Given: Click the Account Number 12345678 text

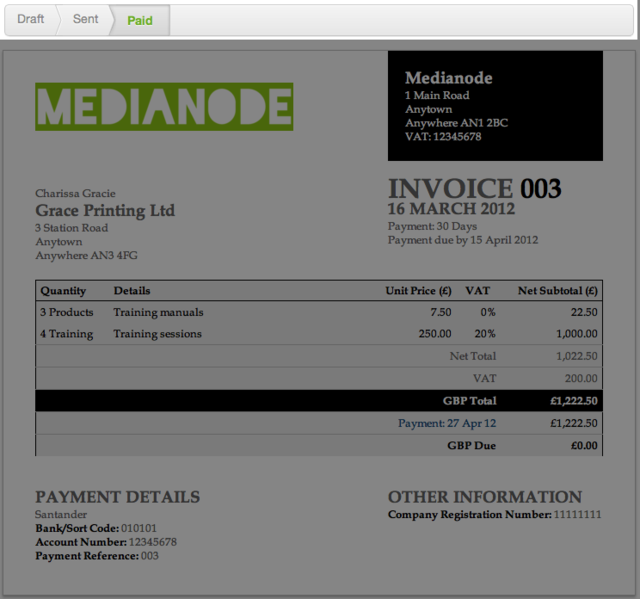Looking at the screenshot, I should tap(106, 542).
